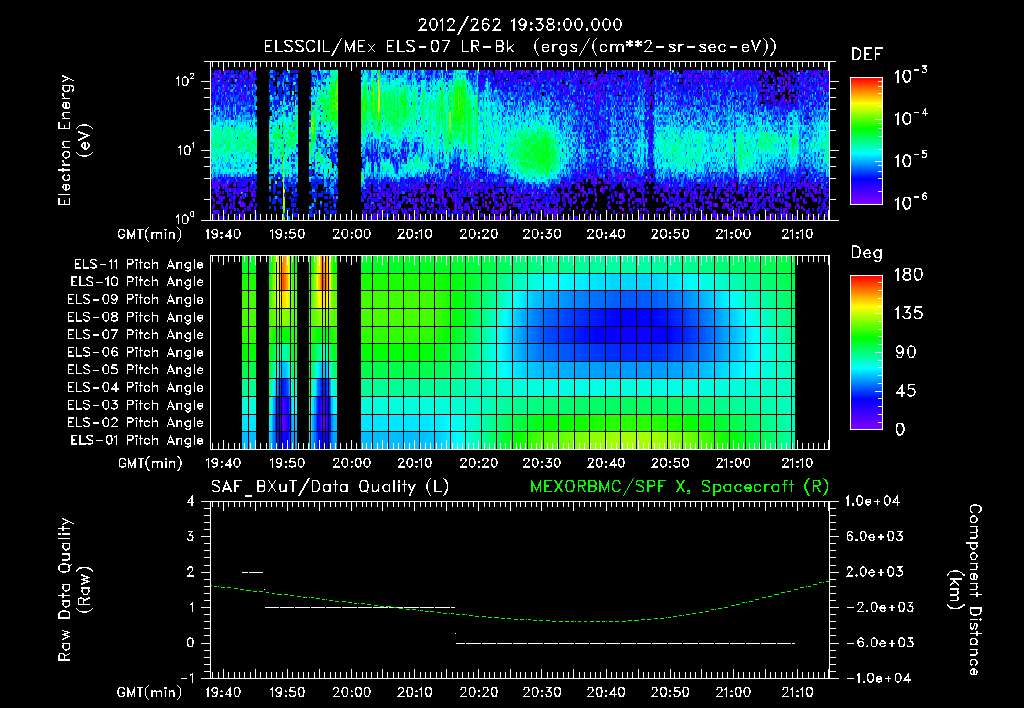Click the SAF_BXuT/Data Quality (L) title
This screenshot has width=1024, height=708.
(x=330, y=487)
